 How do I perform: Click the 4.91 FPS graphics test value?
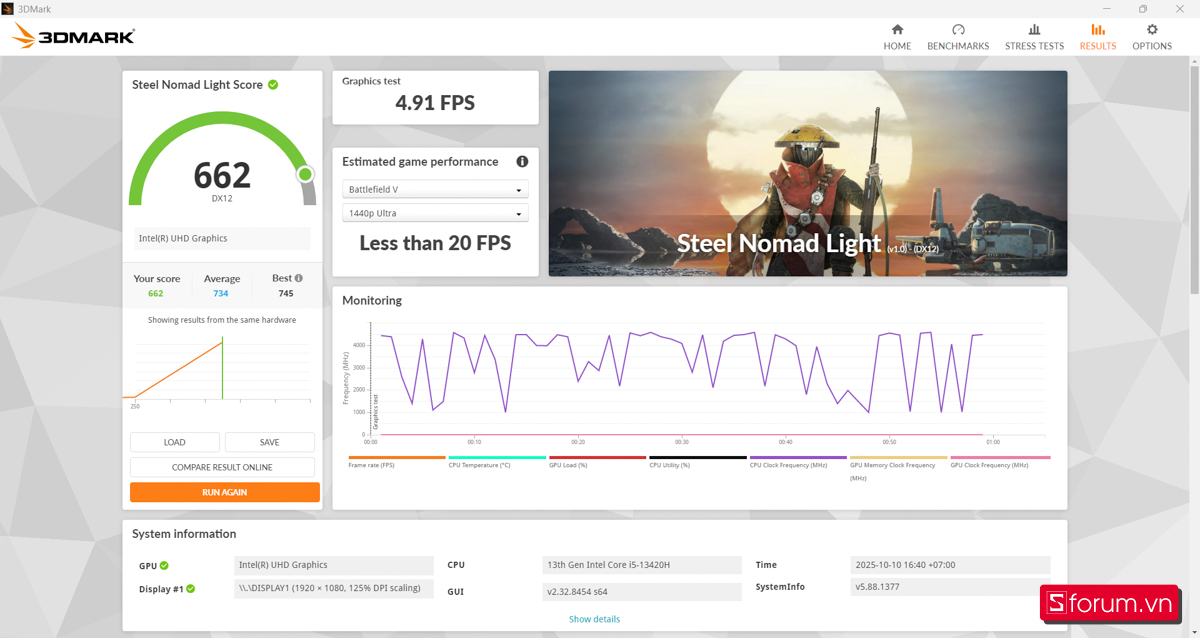[435, 103]
